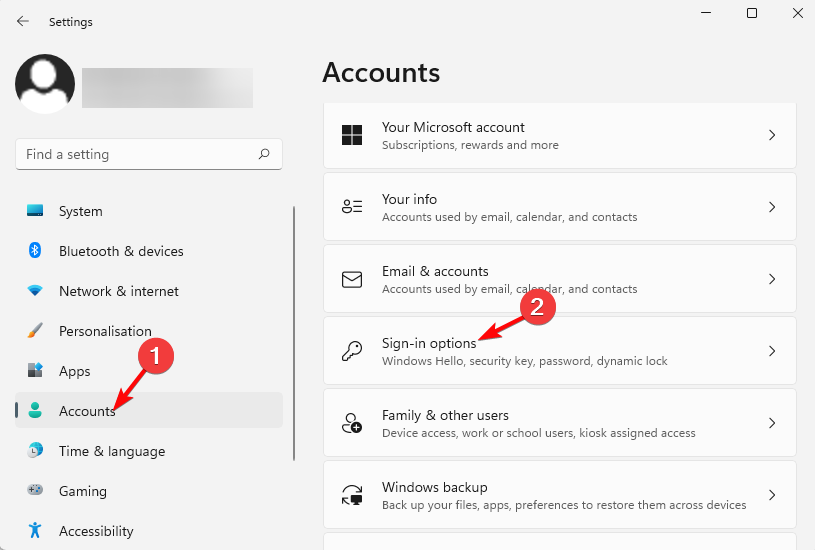
Task: Close the Settings window
Action: (x=798, y=13)
